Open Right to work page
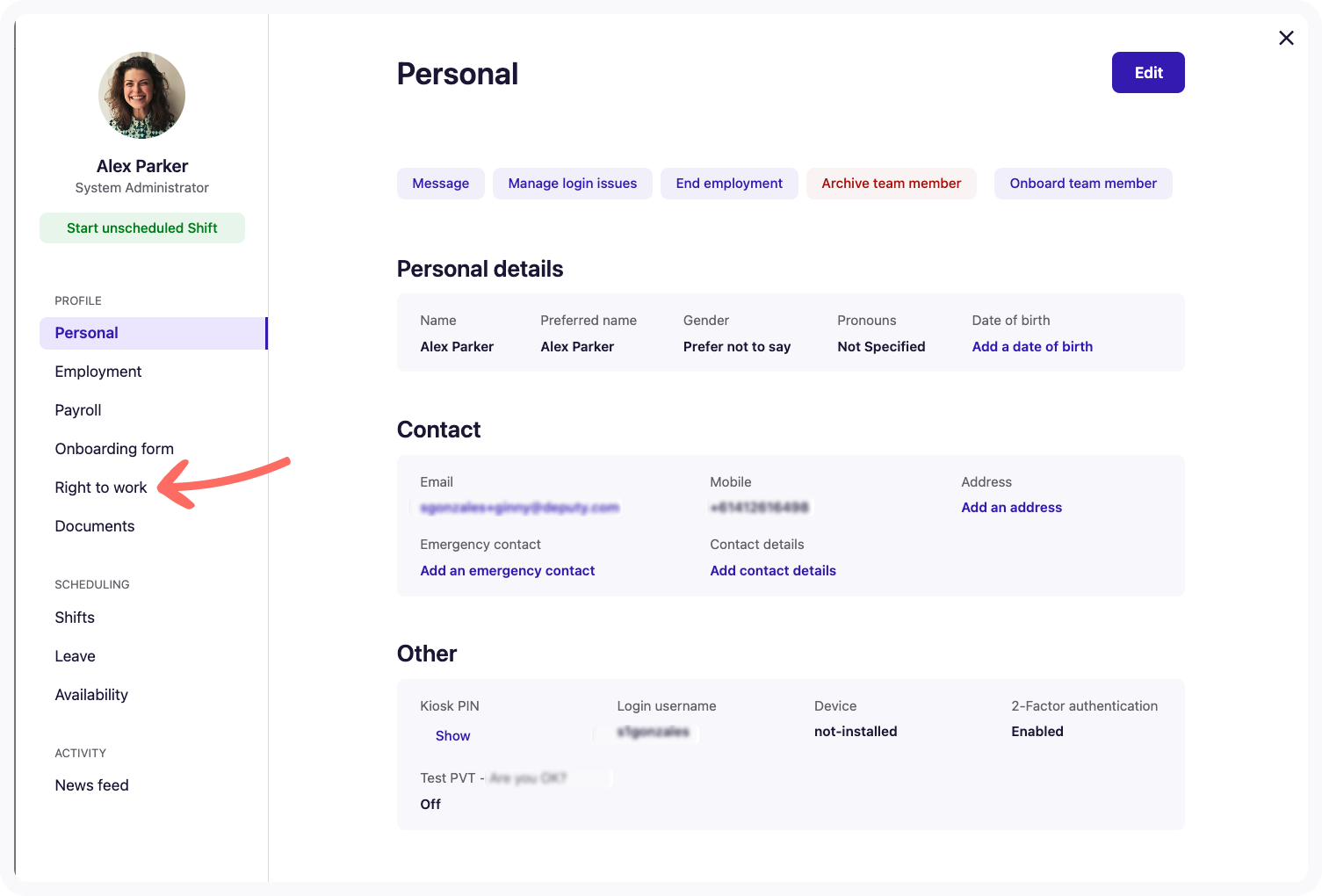Viewport: 1322px width, 896px height. (101, 488)
